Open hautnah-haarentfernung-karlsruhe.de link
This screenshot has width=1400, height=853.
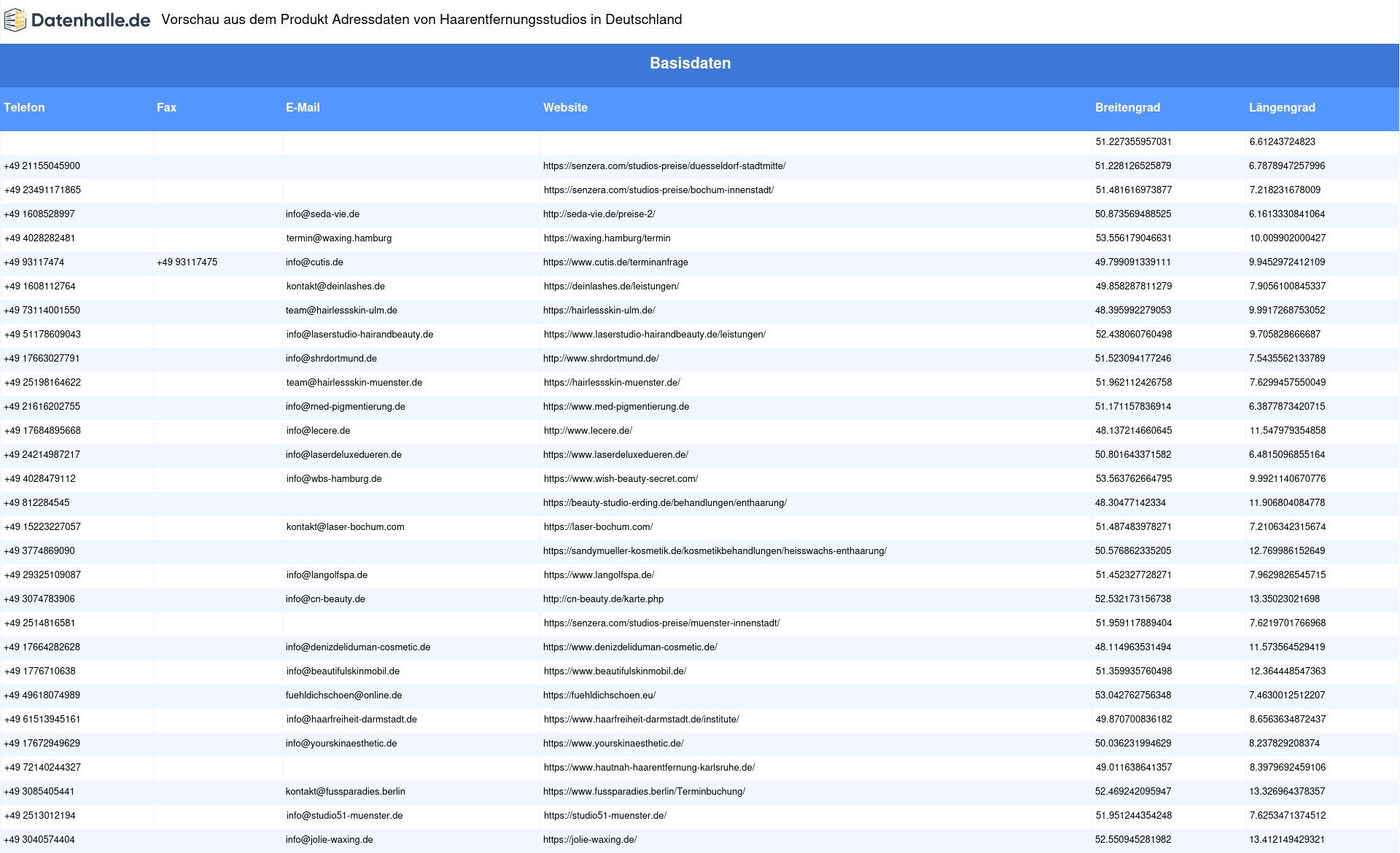tap(649, 768)
